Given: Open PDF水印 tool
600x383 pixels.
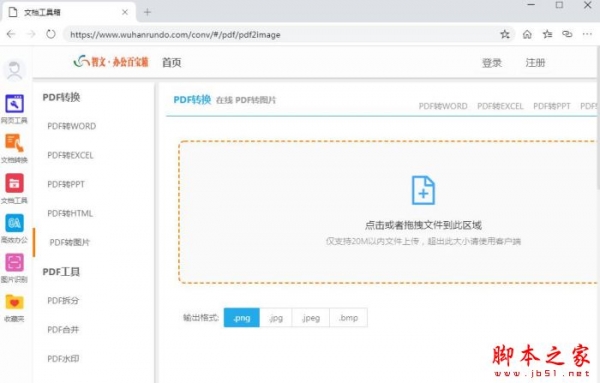Looking at the screenshot, I should pyautogui.click(x=63, y=359).
